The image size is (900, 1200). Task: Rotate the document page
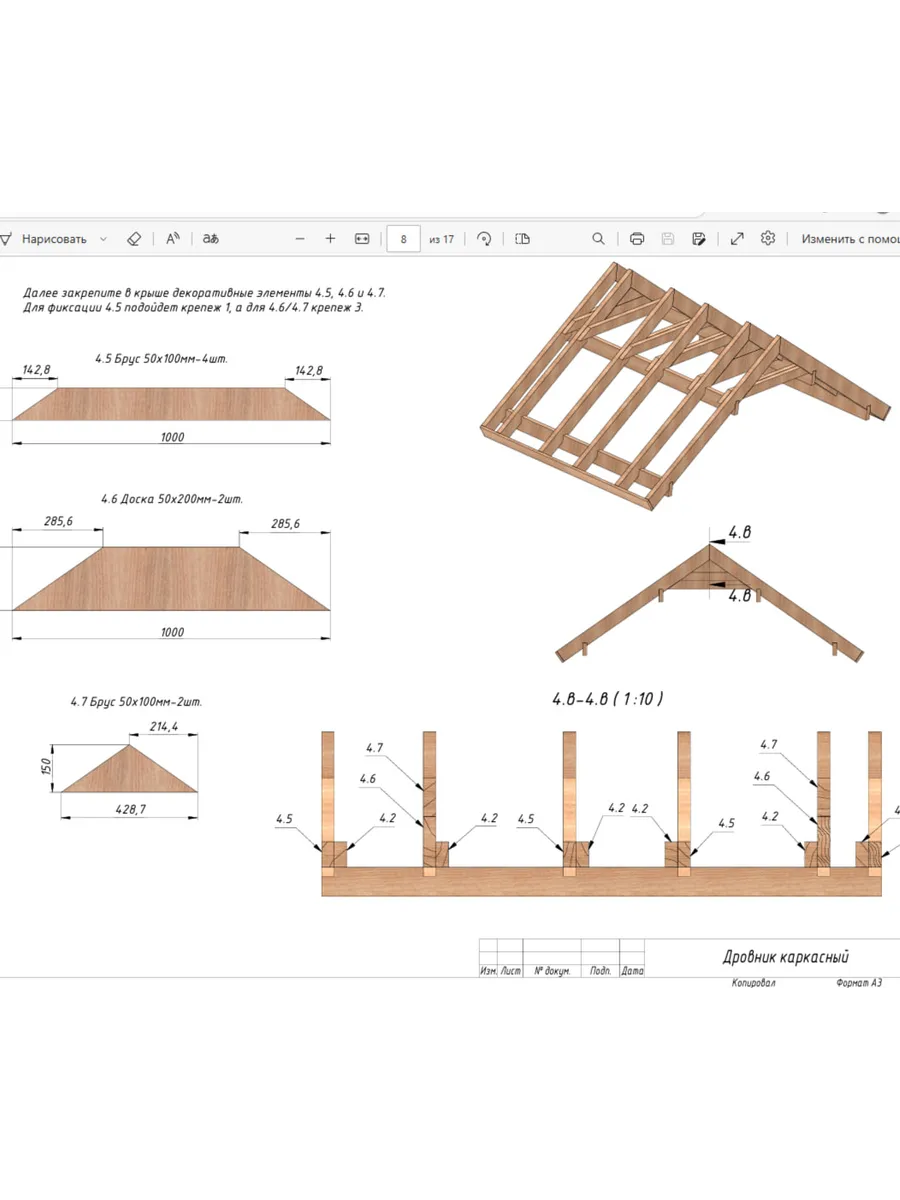point(484,239)
